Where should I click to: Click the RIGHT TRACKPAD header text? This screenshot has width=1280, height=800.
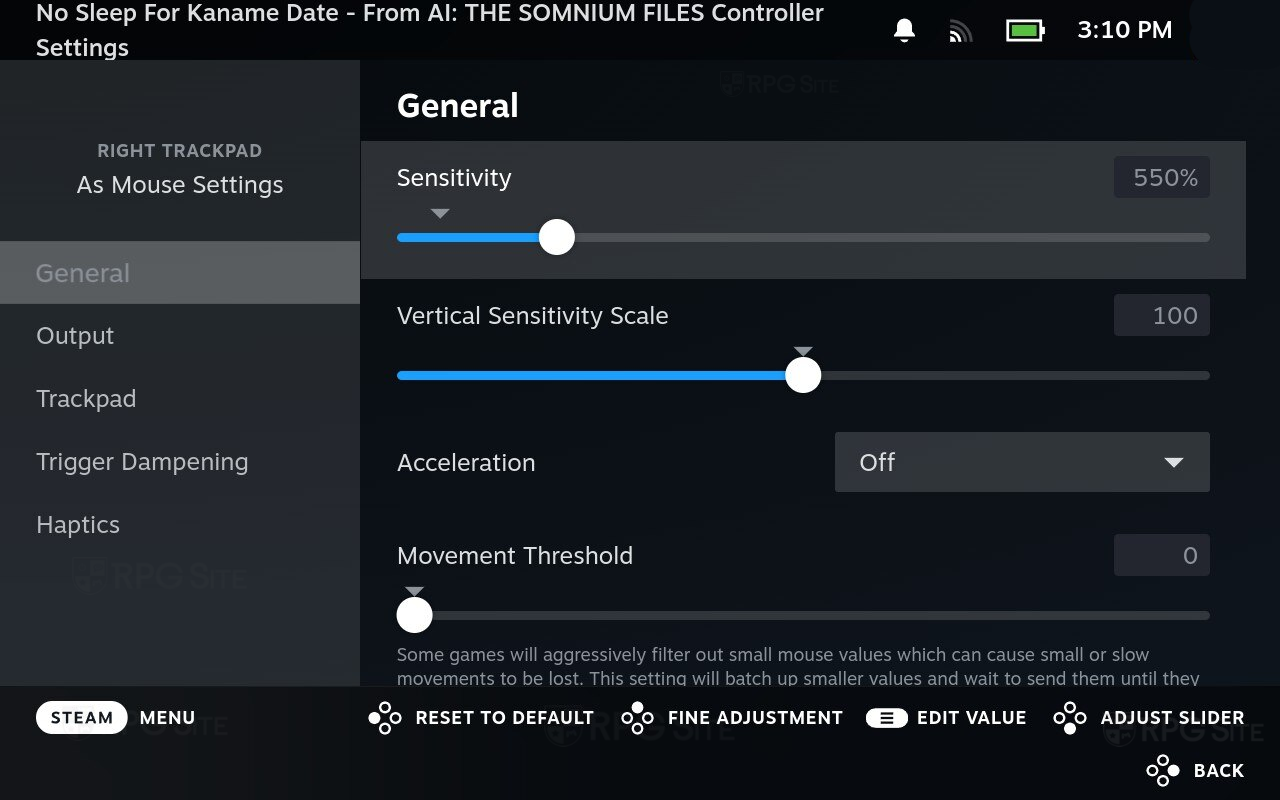(180, 151)
